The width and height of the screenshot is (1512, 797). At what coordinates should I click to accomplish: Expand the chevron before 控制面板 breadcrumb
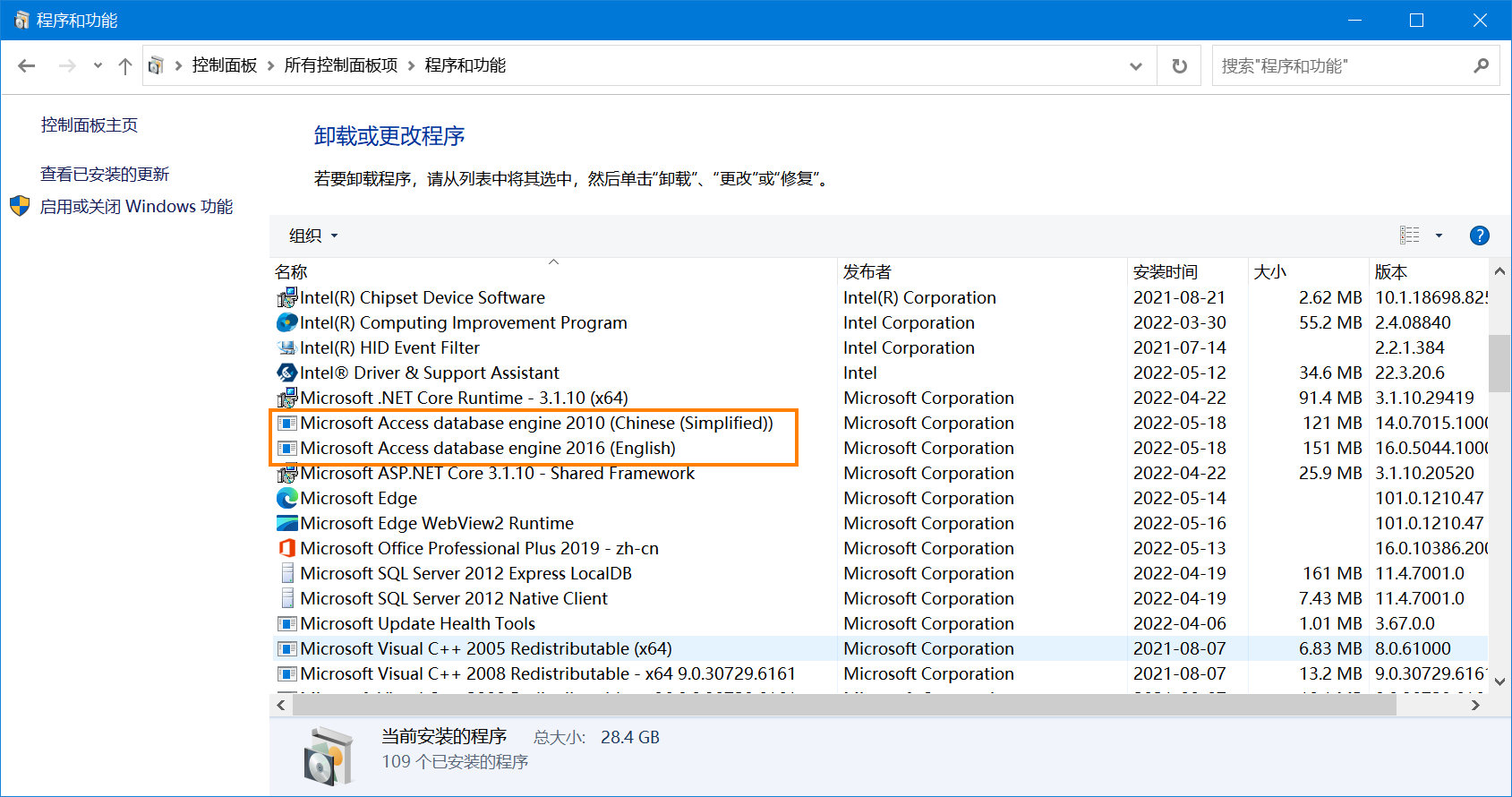coord(178,65)
